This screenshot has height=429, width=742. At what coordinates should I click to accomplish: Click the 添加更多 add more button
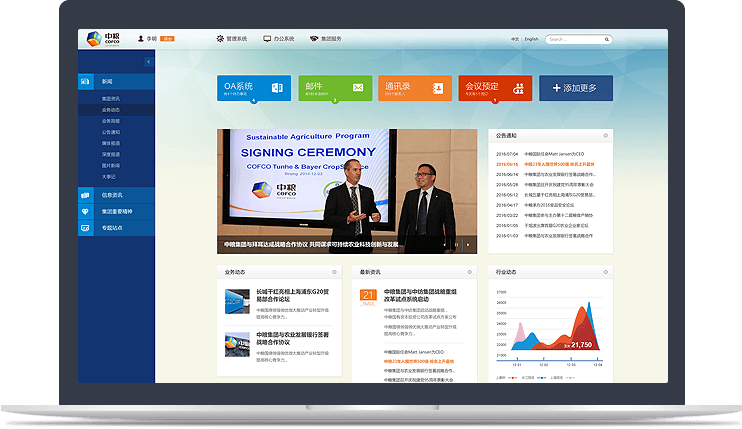pyautogui.click(x=575, y=88)
